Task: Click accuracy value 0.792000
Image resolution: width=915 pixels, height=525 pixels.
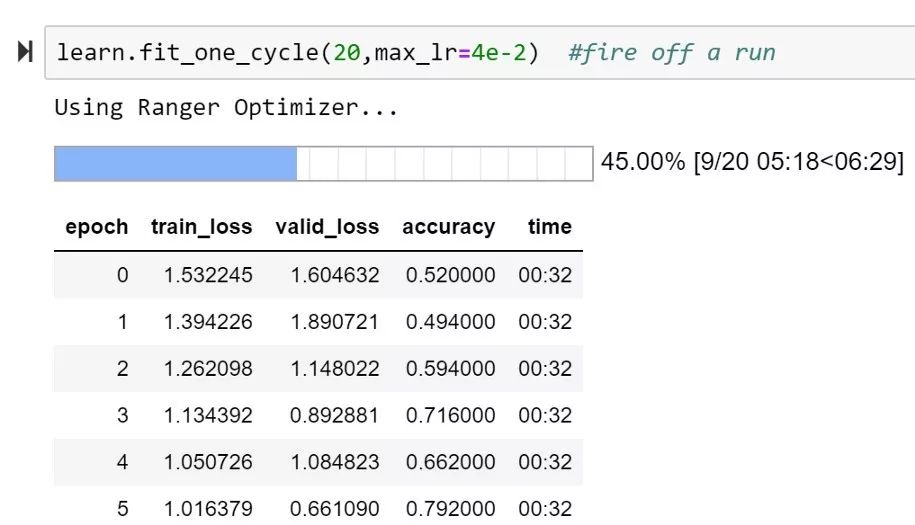Action: 450,509
